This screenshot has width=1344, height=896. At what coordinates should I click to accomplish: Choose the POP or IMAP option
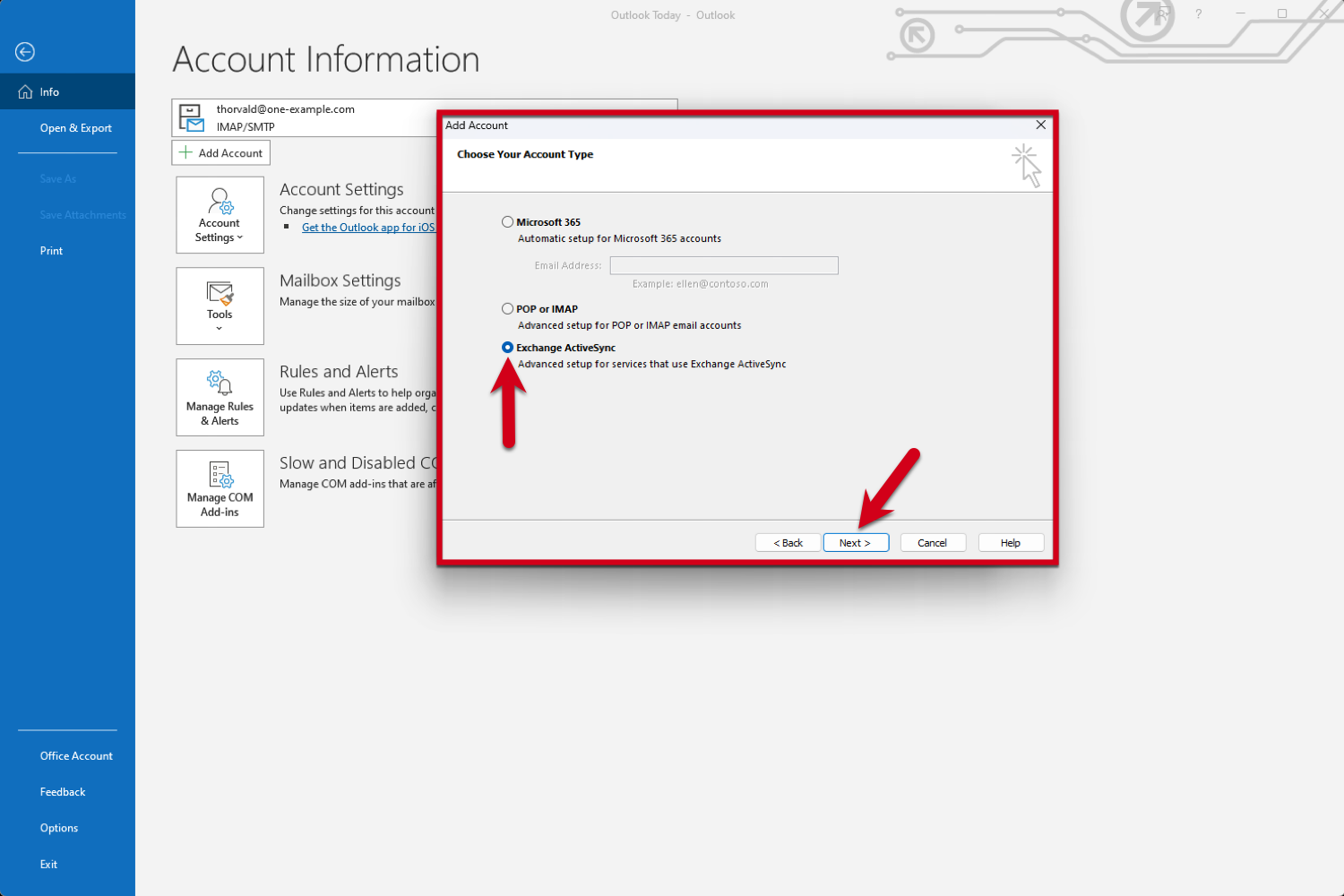click(x=508, y=308)
